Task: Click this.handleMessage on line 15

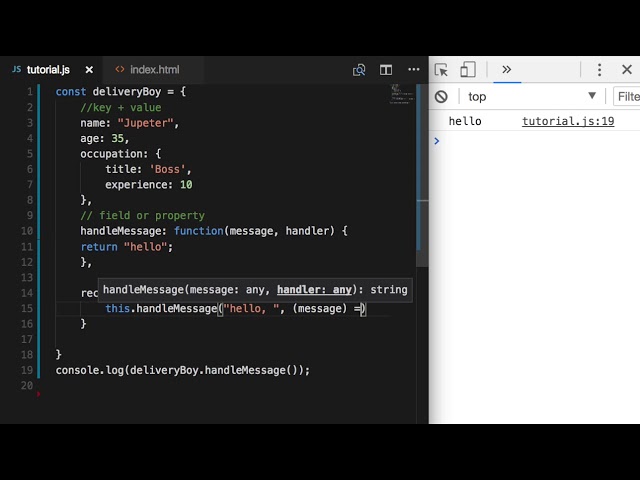Action: (x=161, y=309)
